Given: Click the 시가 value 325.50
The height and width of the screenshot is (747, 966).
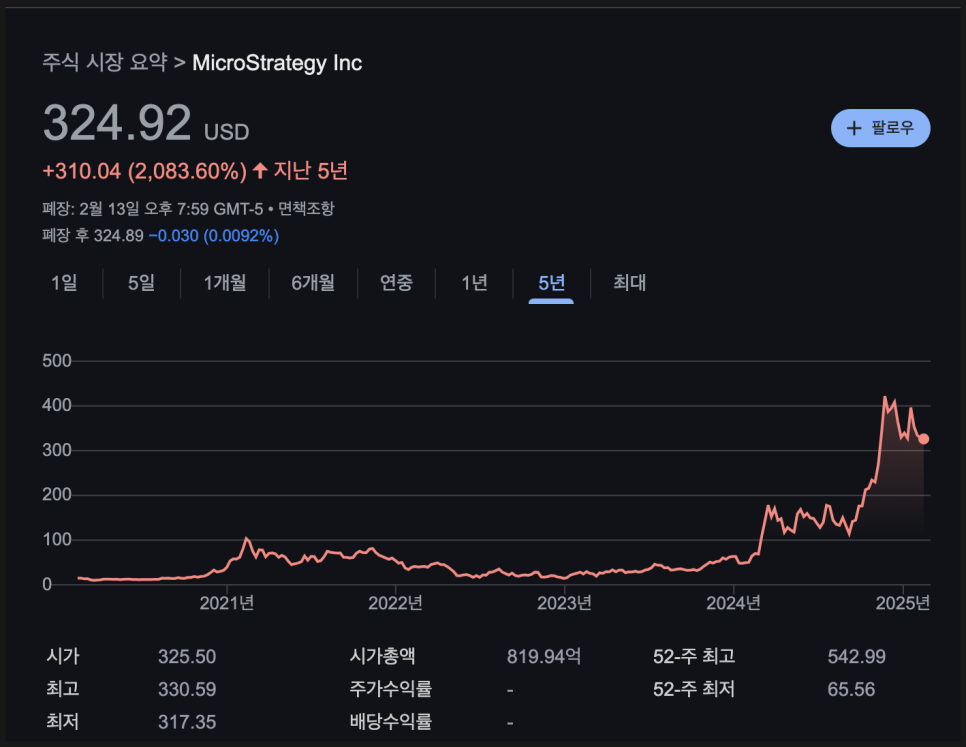Looking at the screenshot, I should [x=187, y=656].
